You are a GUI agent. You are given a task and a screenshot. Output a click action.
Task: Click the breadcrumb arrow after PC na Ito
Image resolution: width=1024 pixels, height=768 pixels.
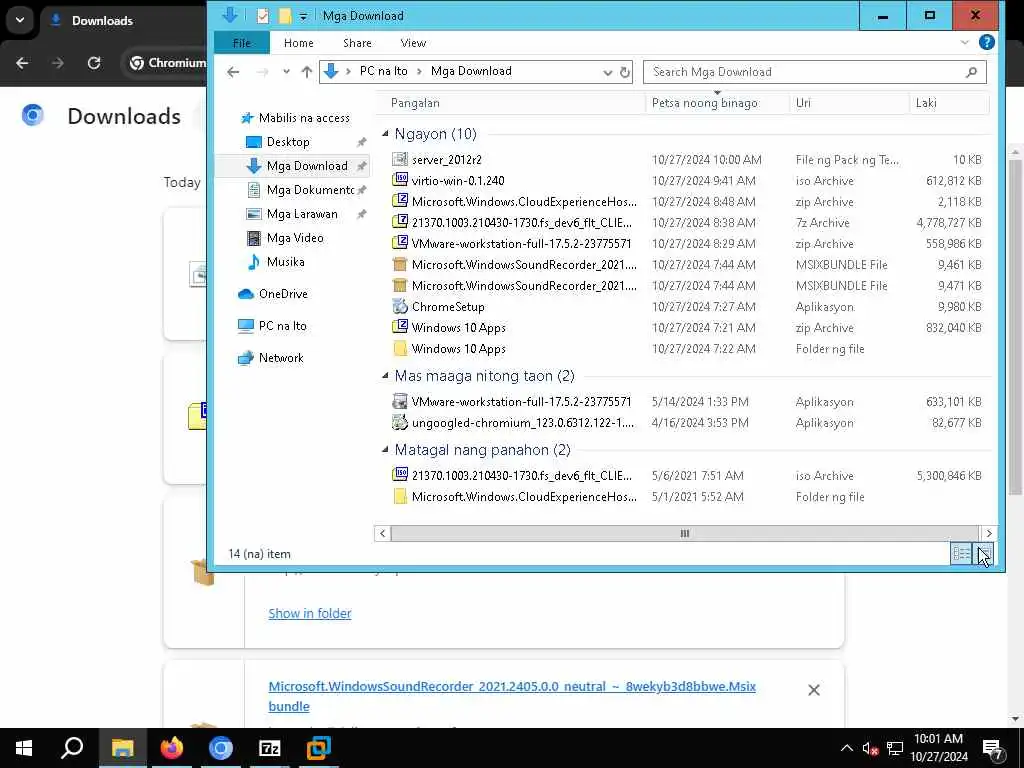pos(419,71)
